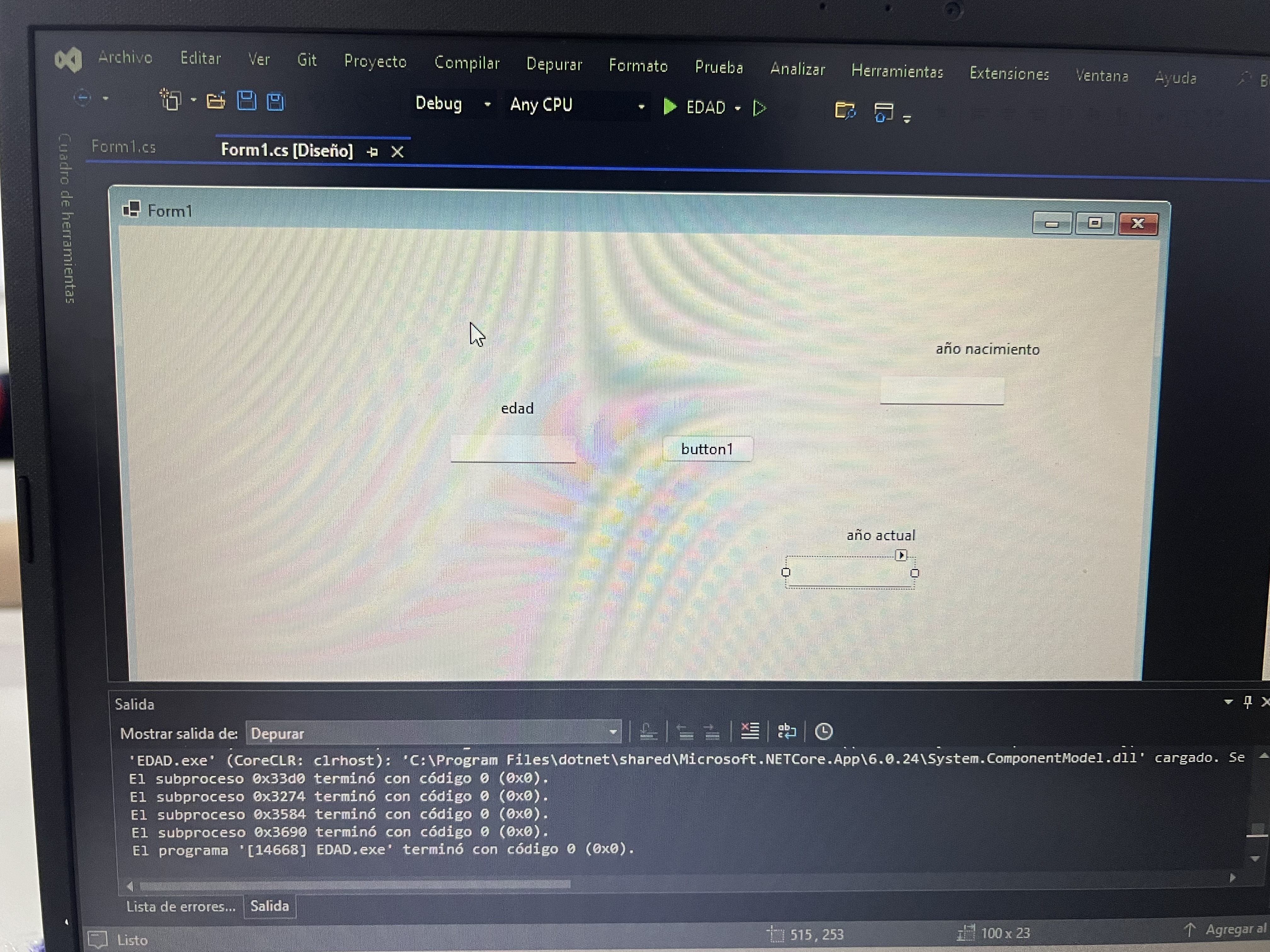This screenshot has width=1270, height=952.
Task: Click the smart tag arrow on selected textbox
Action: 901,555
